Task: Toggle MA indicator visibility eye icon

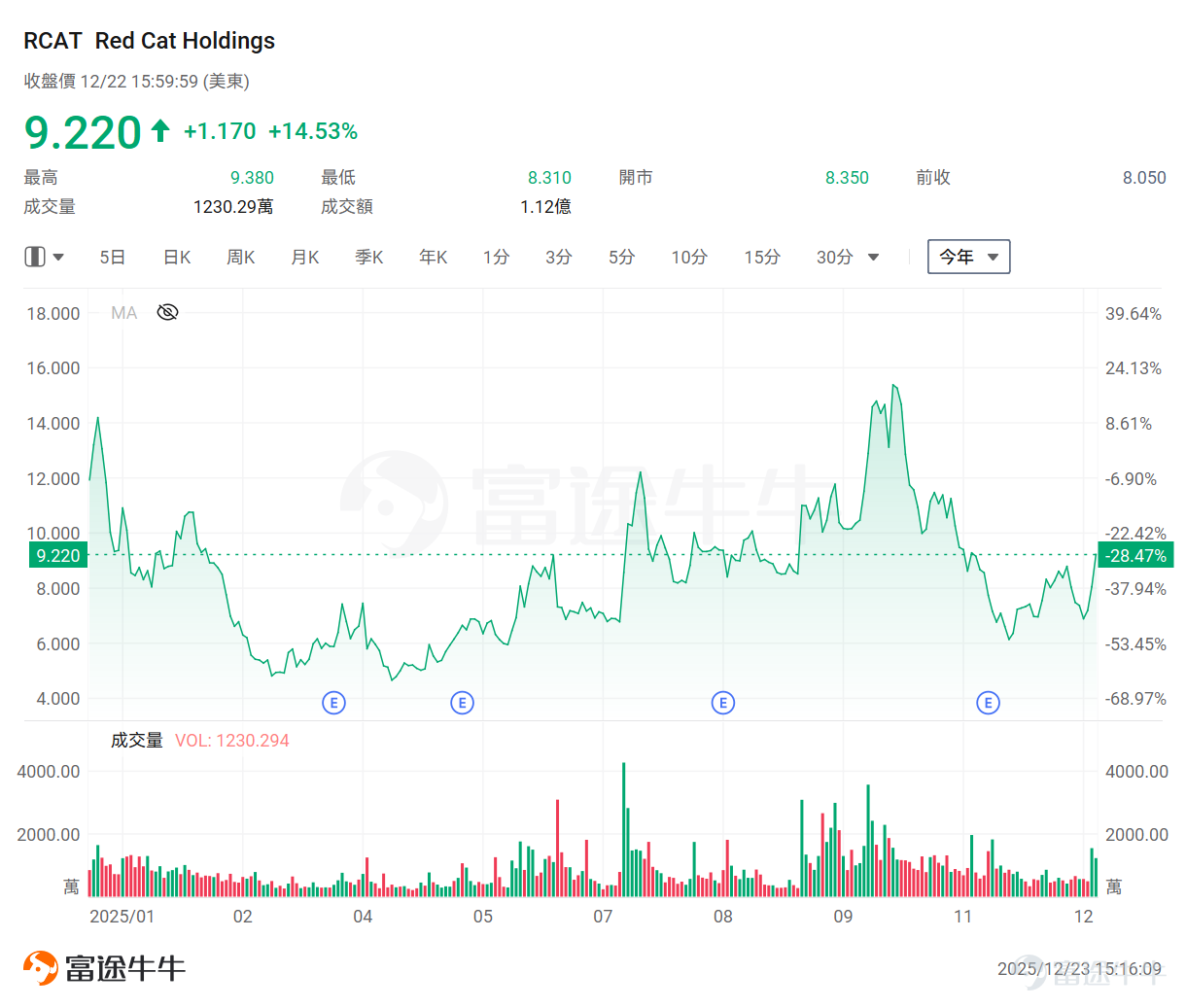Action: point(167,312)
